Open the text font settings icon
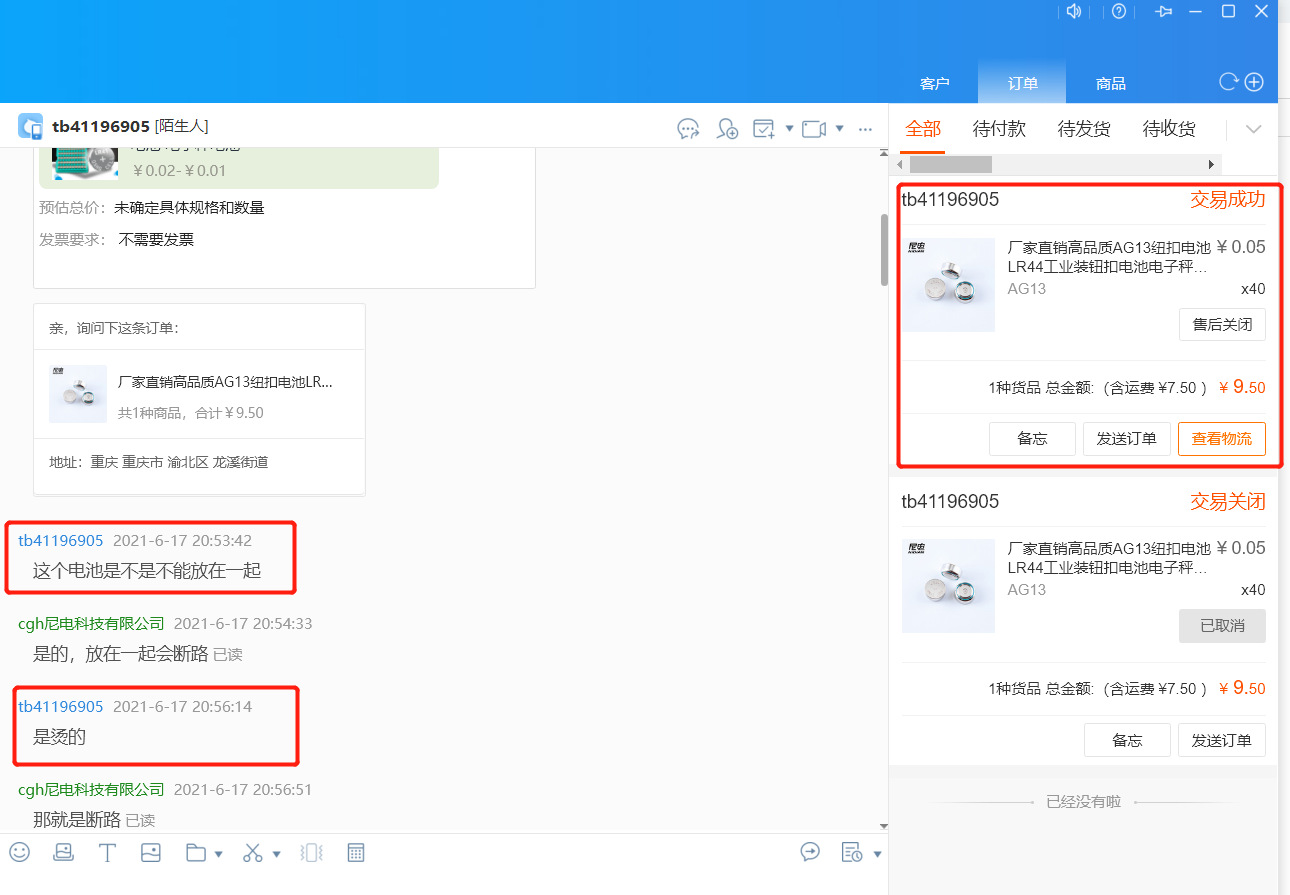 pyautogui.click(x=107, y=853)
